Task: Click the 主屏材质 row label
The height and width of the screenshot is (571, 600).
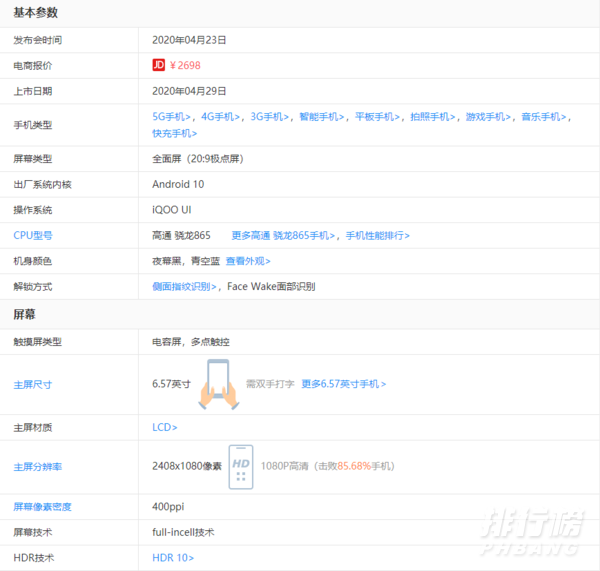Action: (33, 427)
